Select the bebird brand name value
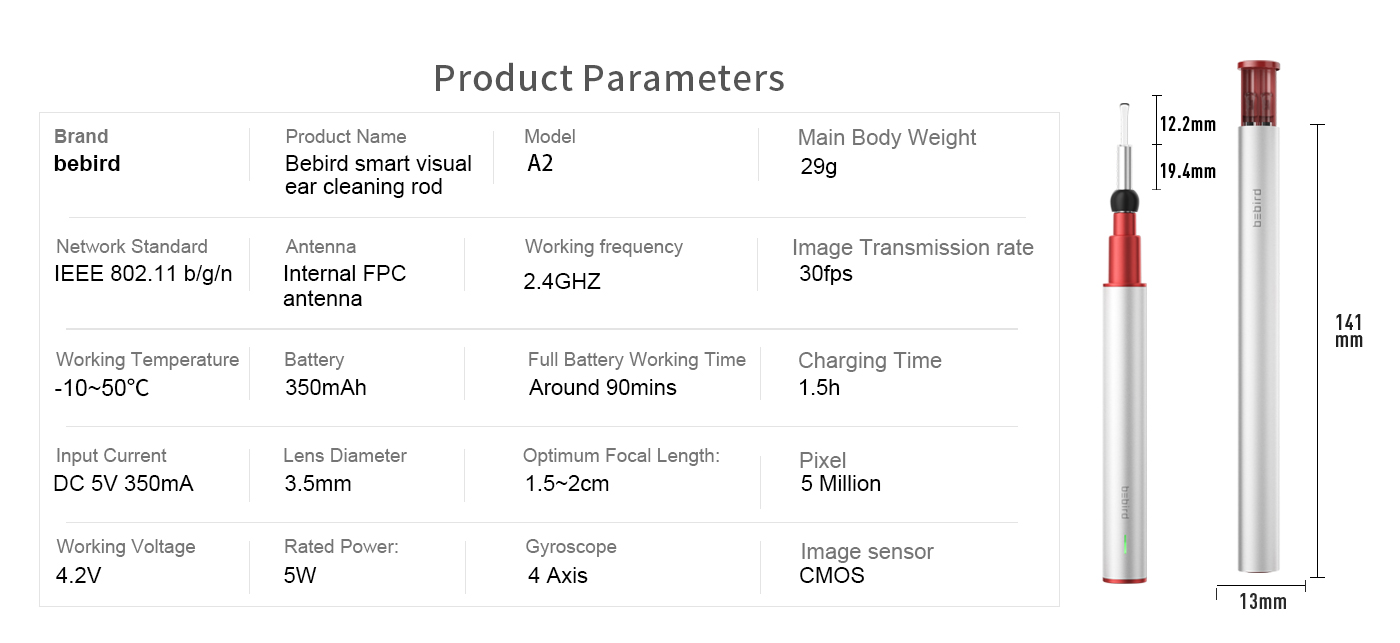This screenshot has height=643, width=1400. point(87,164)
